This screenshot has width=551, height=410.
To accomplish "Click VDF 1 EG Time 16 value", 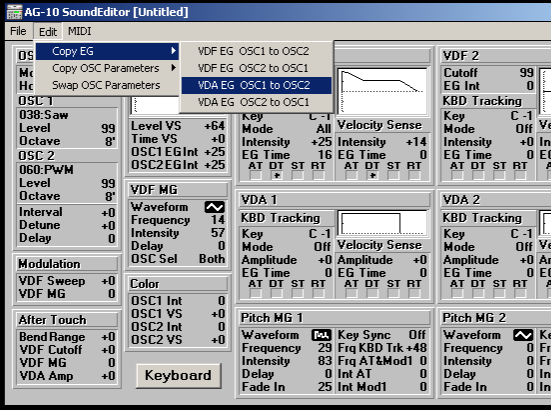I will click(325, 155).
